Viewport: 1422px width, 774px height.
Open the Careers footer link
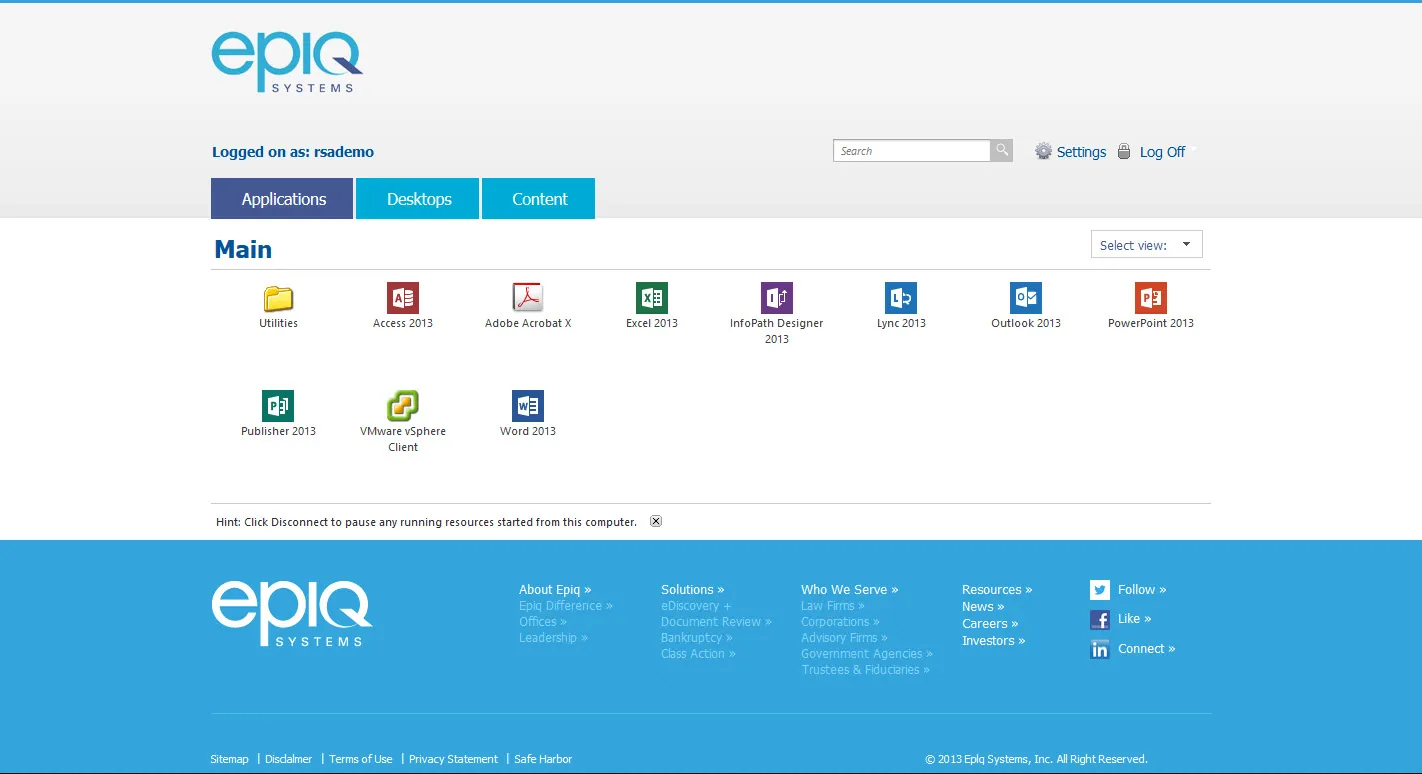(x=990, y=624)
